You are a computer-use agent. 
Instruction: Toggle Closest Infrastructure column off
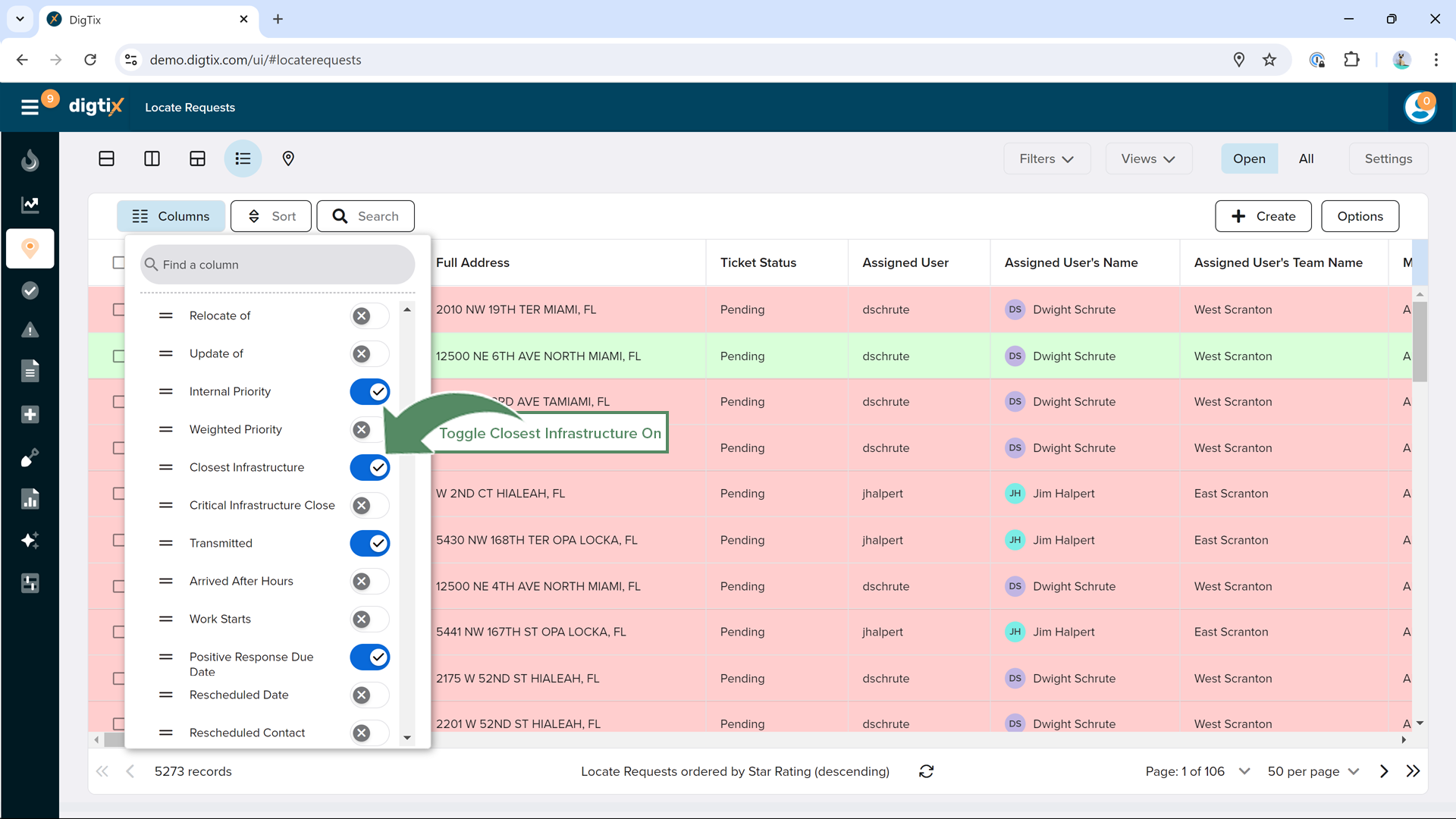tap(370, 468)
